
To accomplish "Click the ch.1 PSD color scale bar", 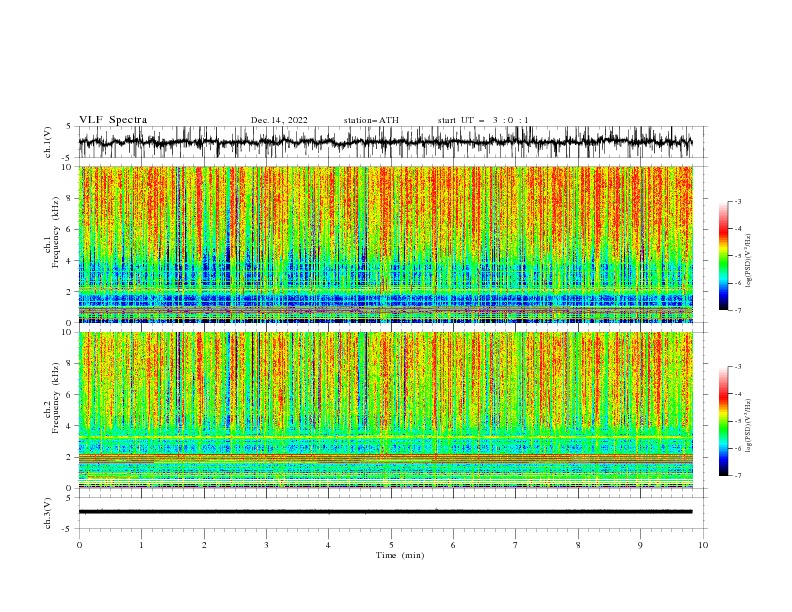I will coord(724,256).
